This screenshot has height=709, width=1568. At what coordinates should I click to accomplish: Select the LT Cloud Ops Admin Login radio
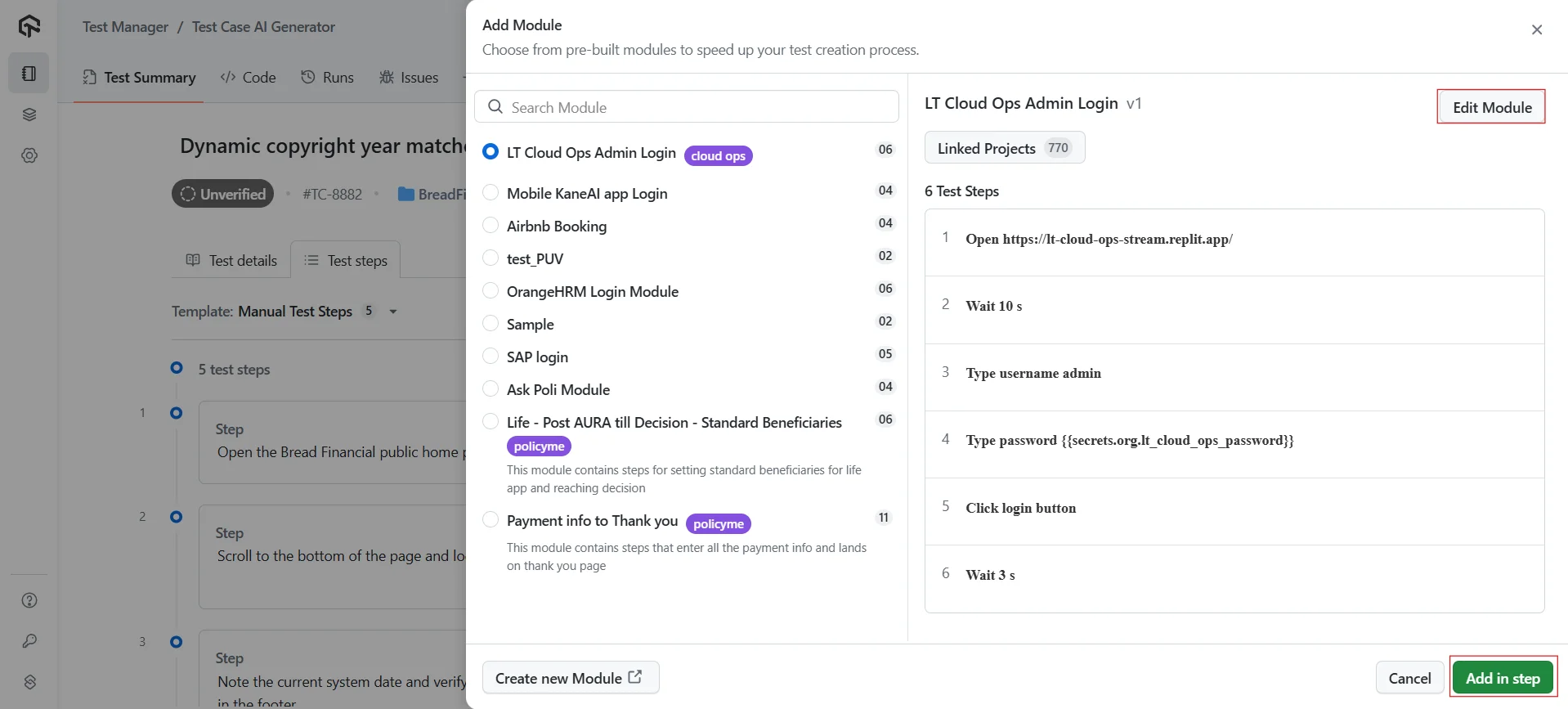491,152
